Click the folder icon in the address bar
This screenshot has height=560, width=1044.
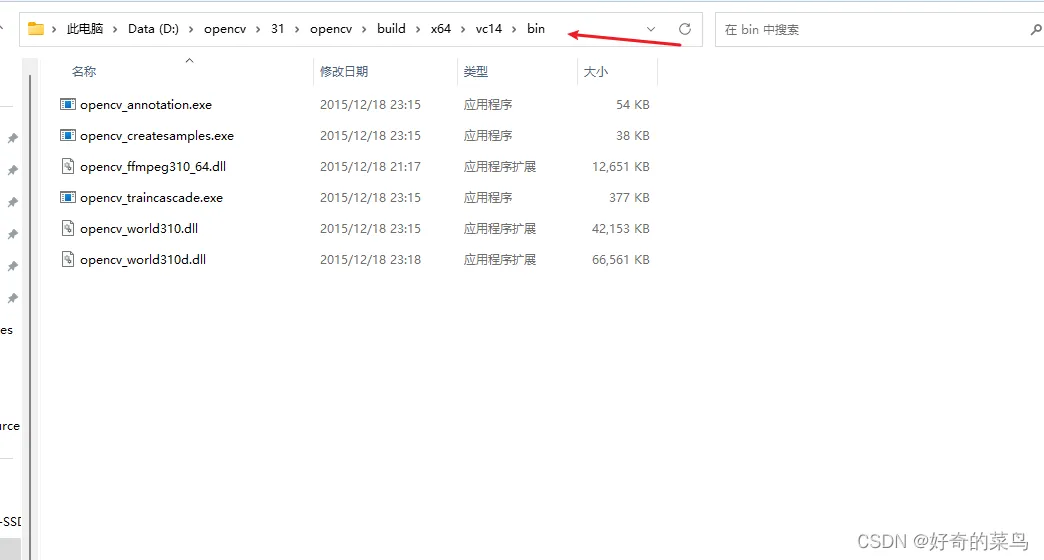pyautogui.click(x=35, y=29)
